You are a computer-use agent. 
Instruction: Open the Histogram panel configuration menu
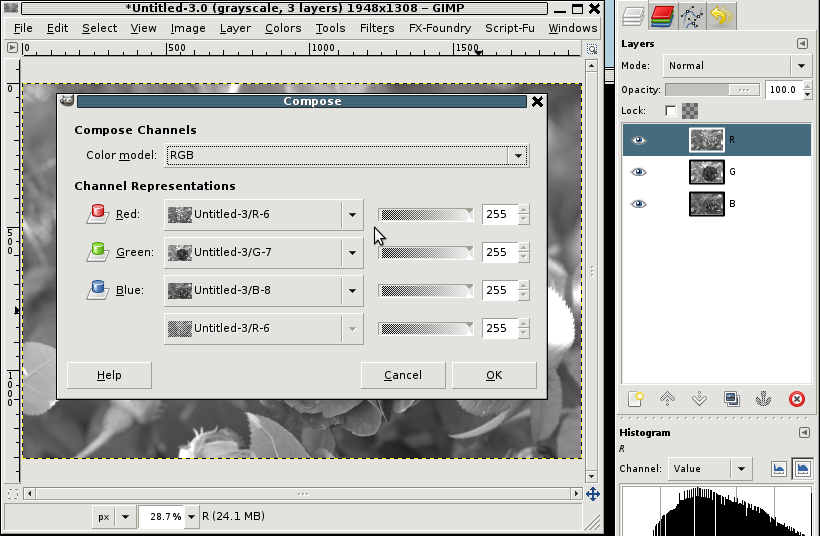[804, 432]
